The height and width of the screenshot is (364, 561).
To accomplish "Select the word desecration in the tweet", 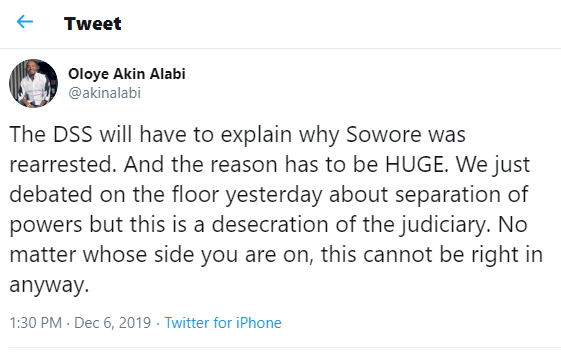I will (x=270, y=225).
